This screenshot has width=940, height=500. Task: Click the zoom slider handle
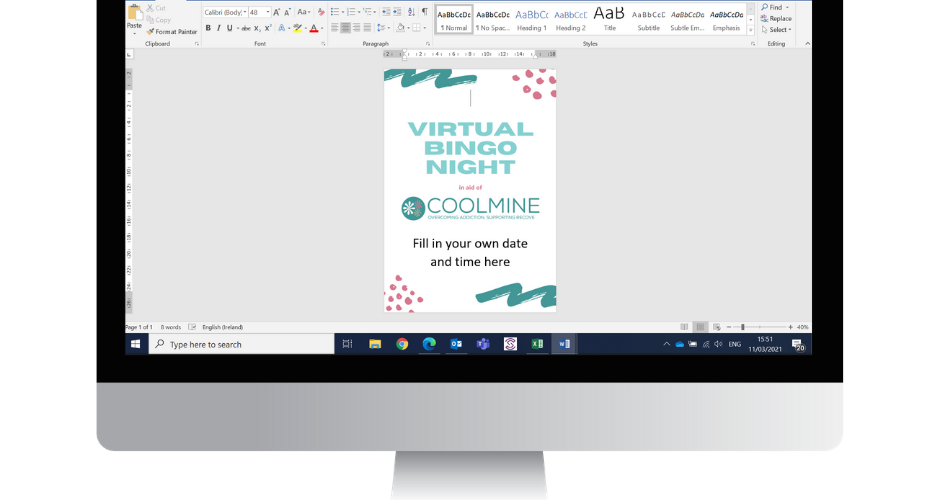[x=743, y=327]
